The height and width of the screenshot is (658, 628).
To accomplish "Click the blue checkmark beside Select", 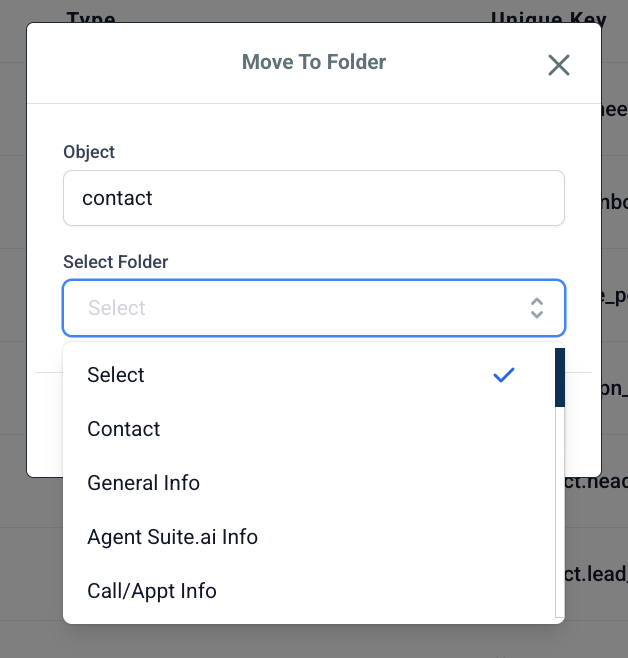I will pos(504,375).
